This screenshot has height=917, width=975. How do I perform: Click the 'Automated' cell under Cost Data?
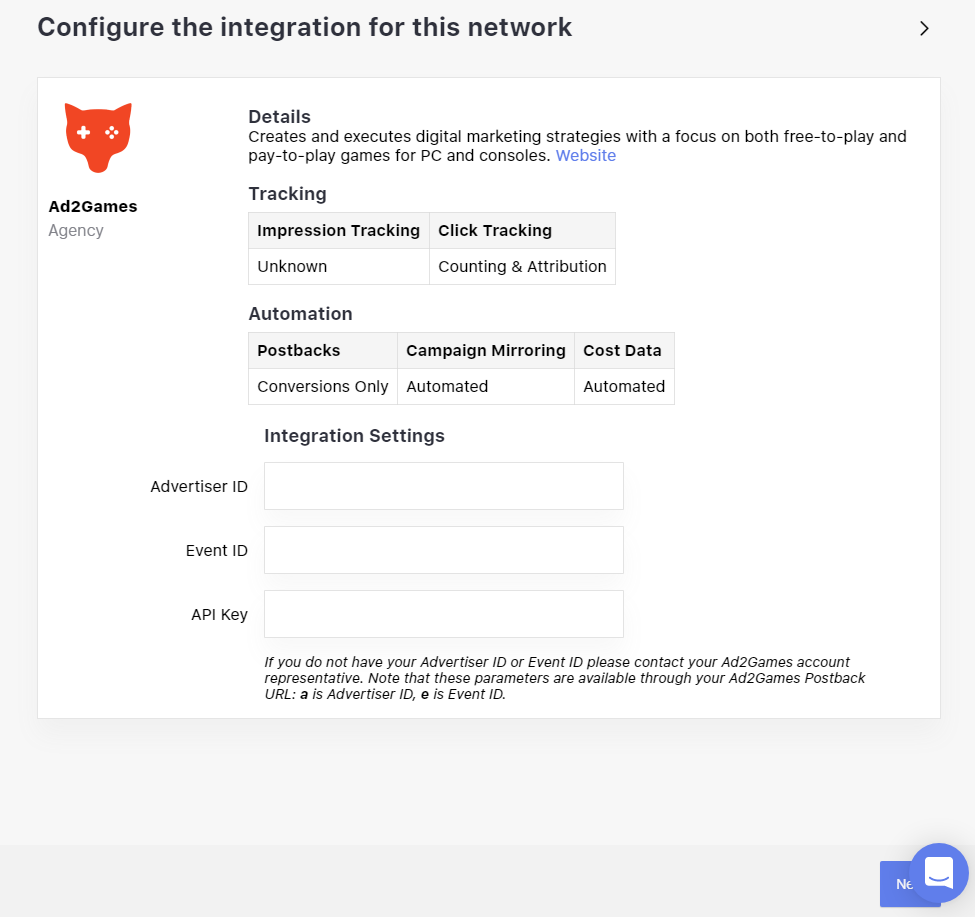(x=624, y=387)
